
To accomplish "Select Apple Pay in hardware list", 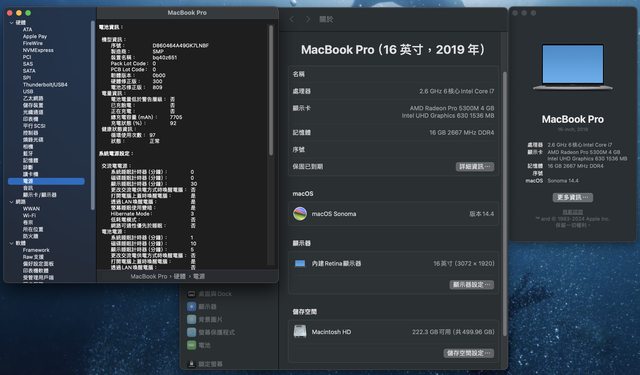I will [x=35, y=36].
